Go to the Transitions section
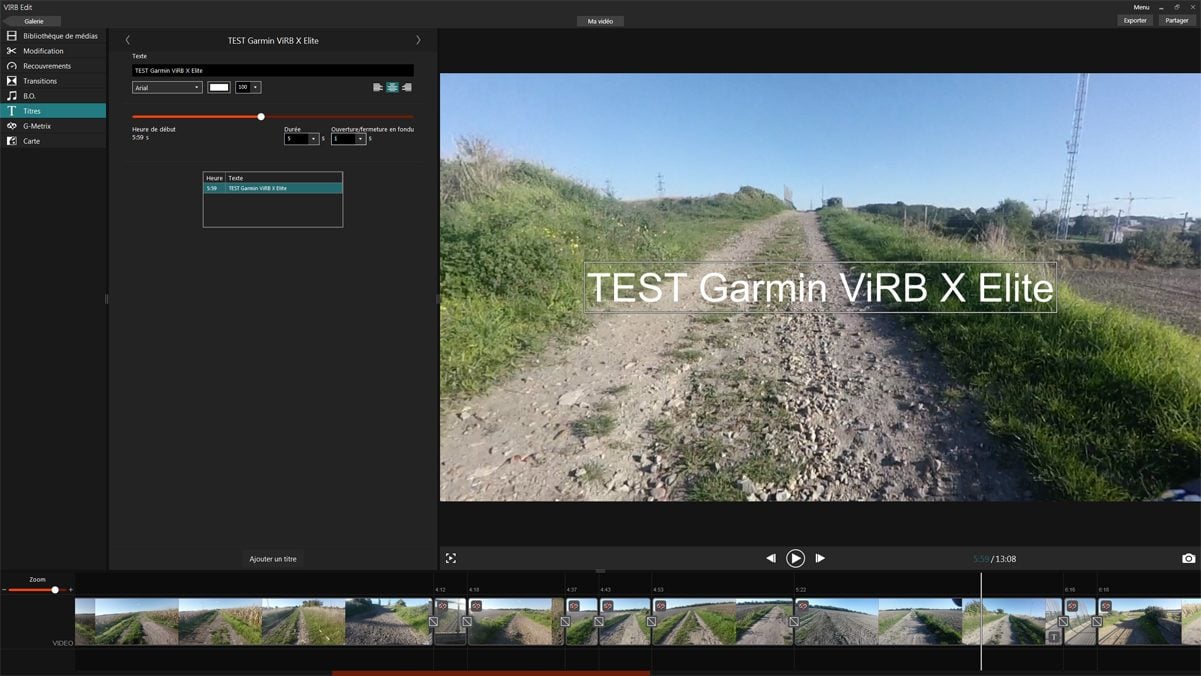This screenshot has width=1201, height=676. pyautogui.click(x=53, y=81)
